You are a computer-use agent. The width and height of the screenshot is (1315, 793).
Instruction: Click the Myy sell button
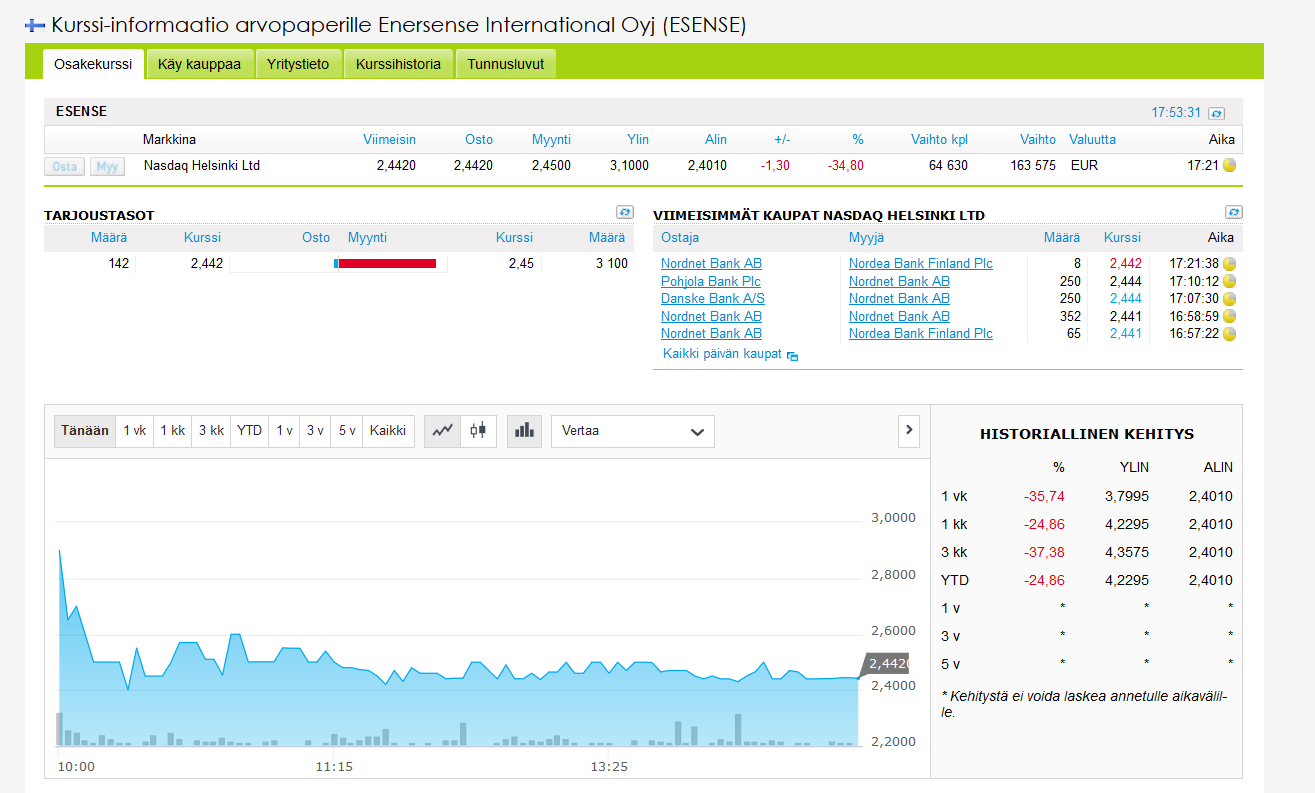click(x=107, y=166)
